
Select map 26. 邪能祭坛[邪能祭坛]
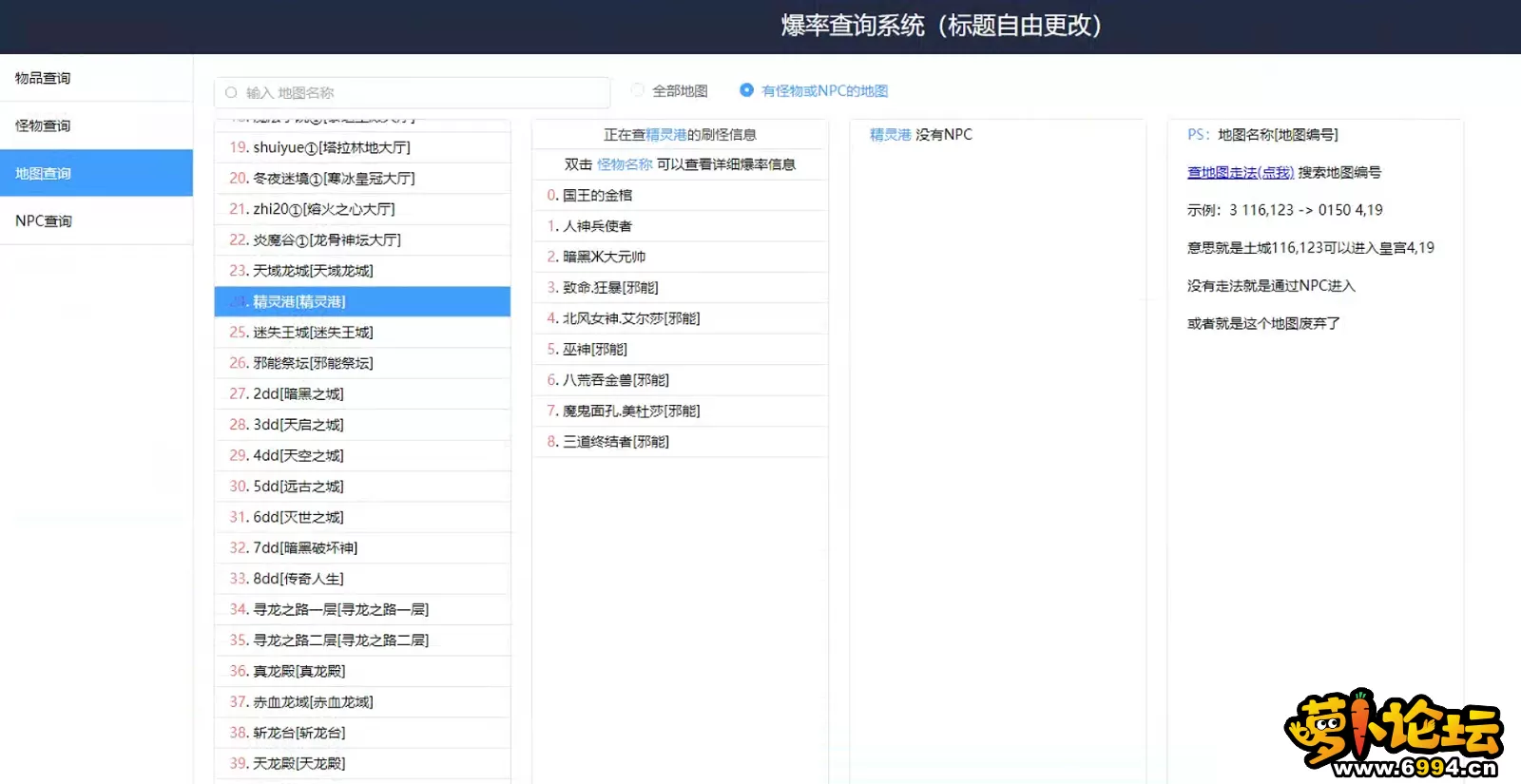(362, 363)
